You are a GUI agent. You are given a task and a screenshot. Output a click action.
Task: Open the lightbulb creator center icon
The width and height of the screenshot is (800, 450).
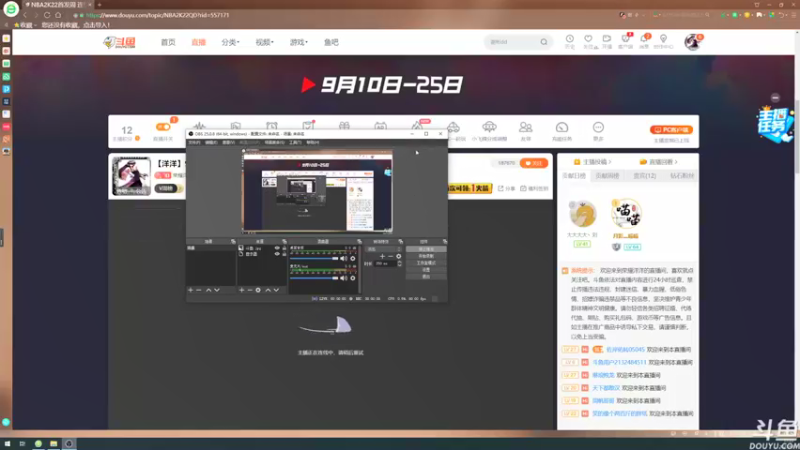click(663, 41)
